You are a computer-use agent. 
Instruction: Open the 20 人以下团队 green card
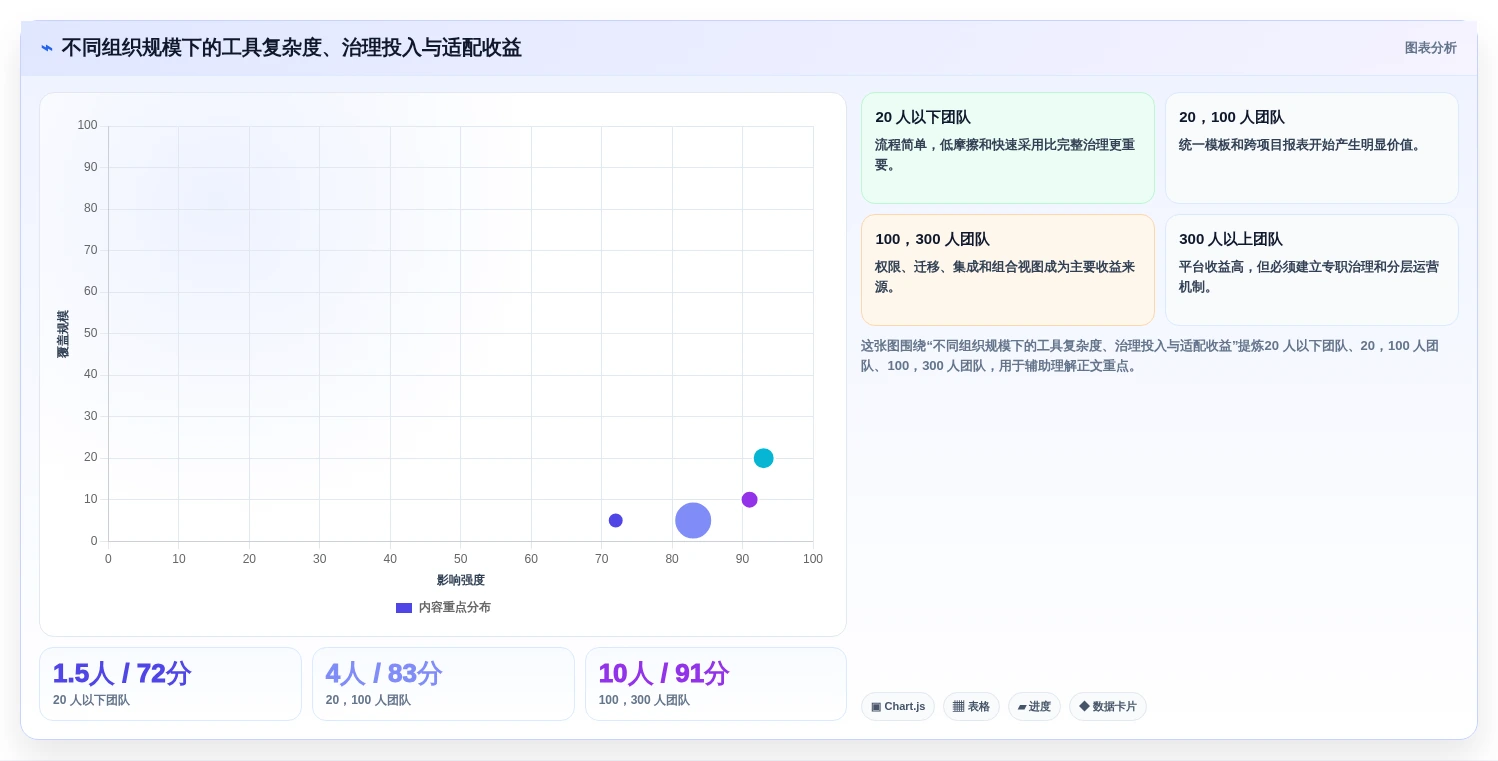(1007, 148)
